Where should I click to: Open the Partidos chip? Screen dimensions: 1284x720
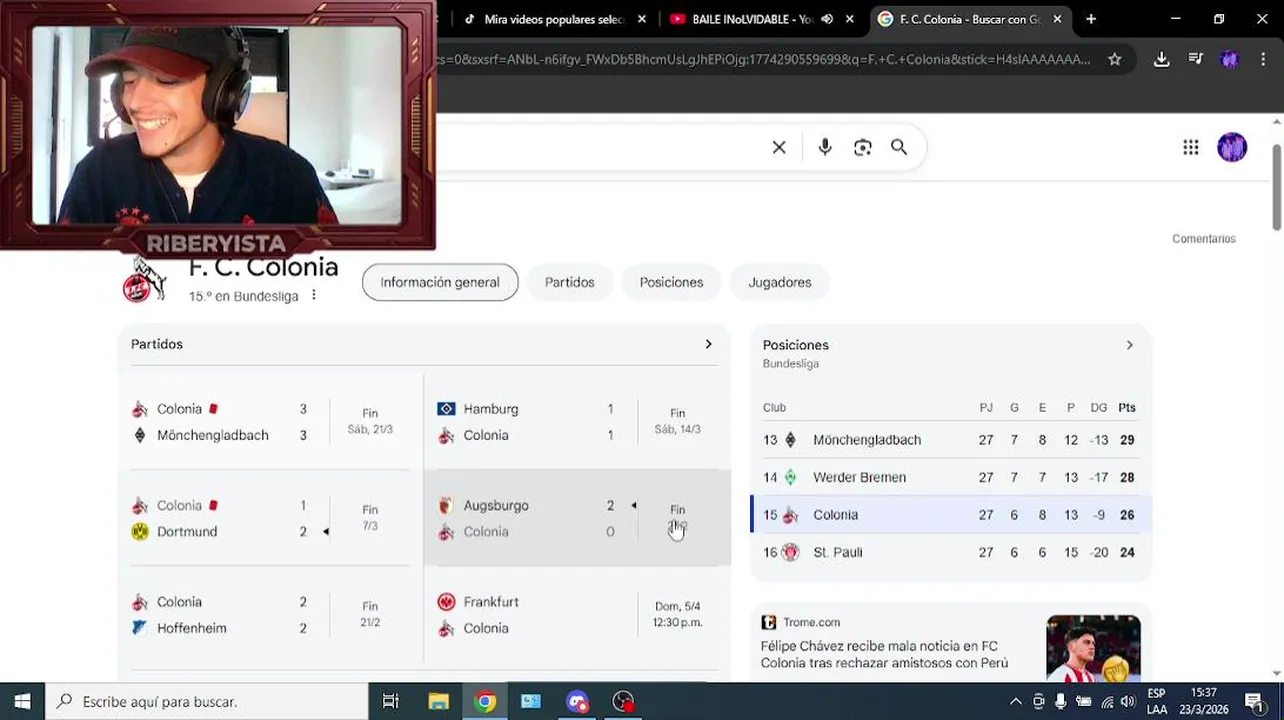point(570,282)
